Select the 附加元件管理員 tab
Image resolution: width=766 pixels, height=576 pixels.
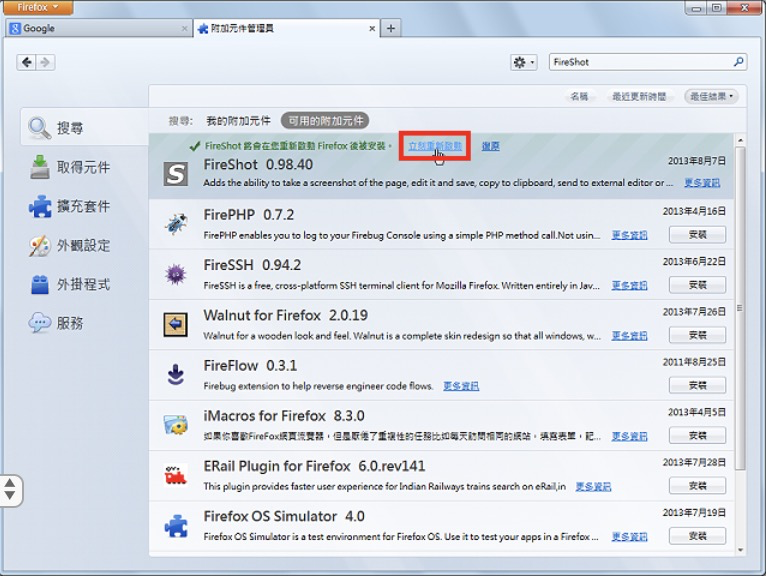pos(286,28)
